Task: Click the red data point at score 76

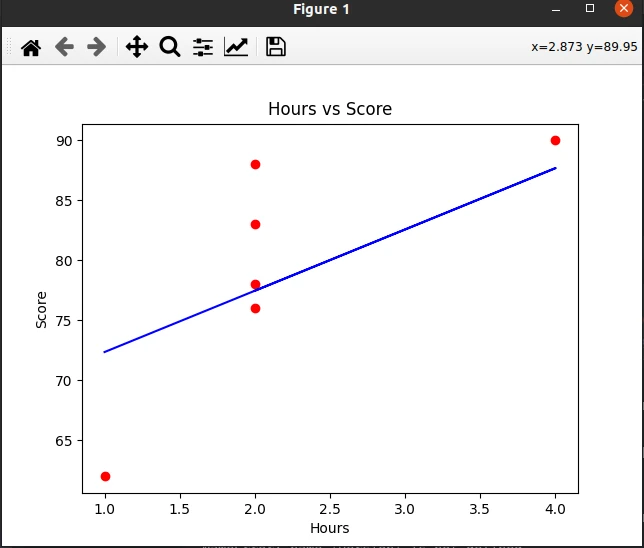Action: click(x=255, y=308)
